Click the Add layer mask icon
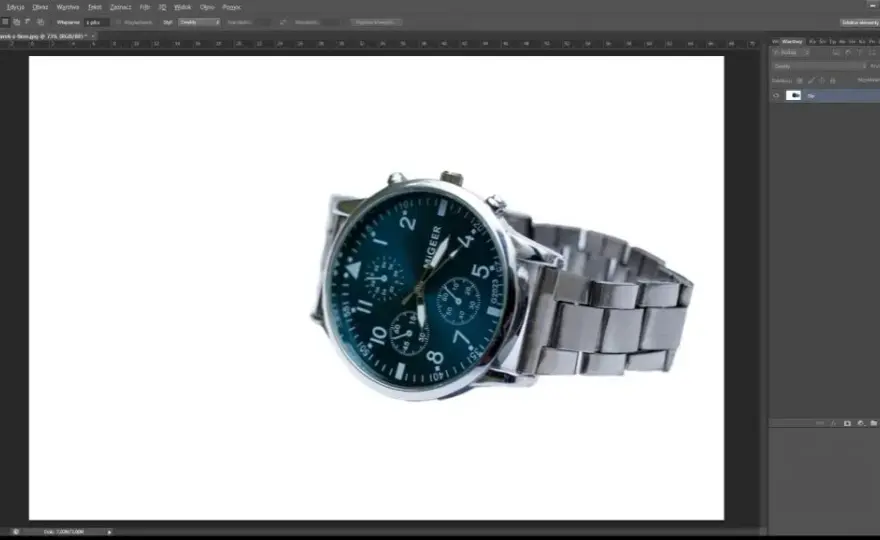880x540 pixels. (847, 423)
